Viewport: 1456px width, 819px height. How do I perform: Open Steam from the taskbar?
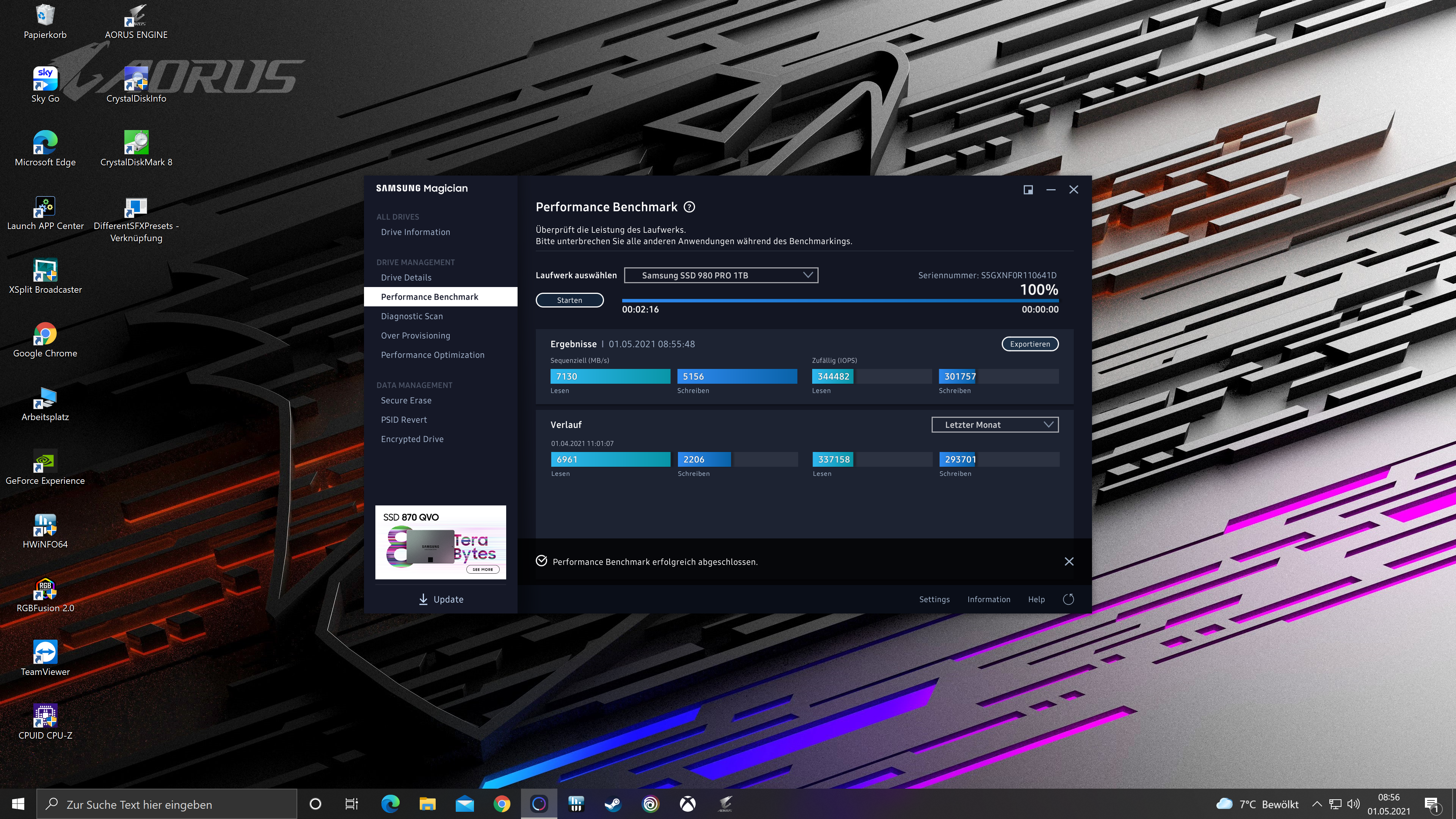click(x=613, y=804)
